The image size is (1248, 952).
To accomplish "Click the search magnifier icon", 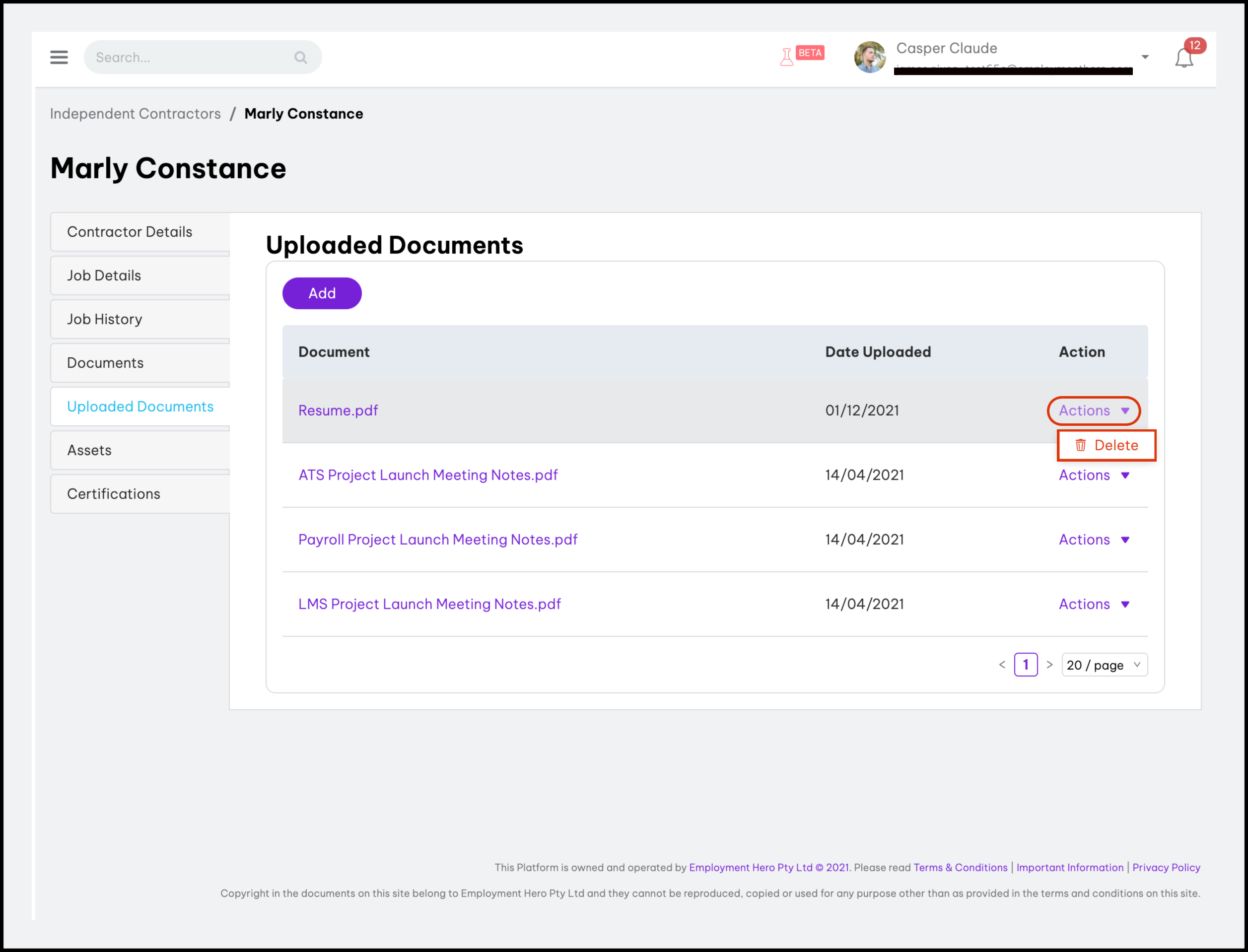I will click(300, 57).
